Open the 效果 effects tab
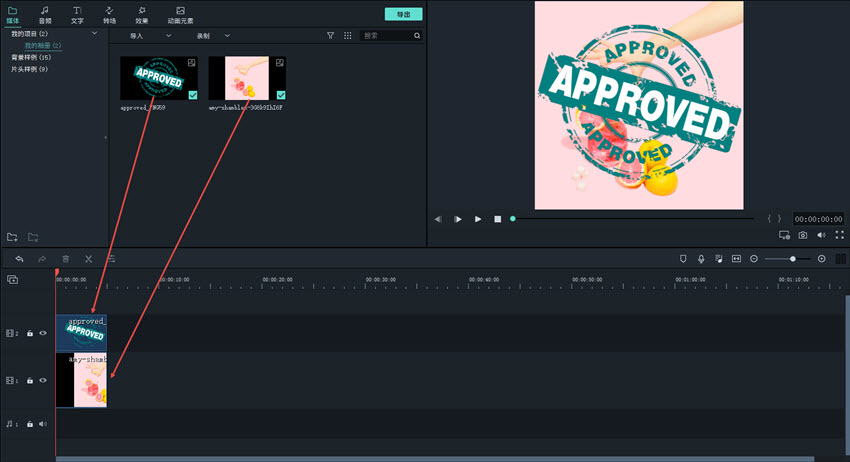 (x=142, y=14)
